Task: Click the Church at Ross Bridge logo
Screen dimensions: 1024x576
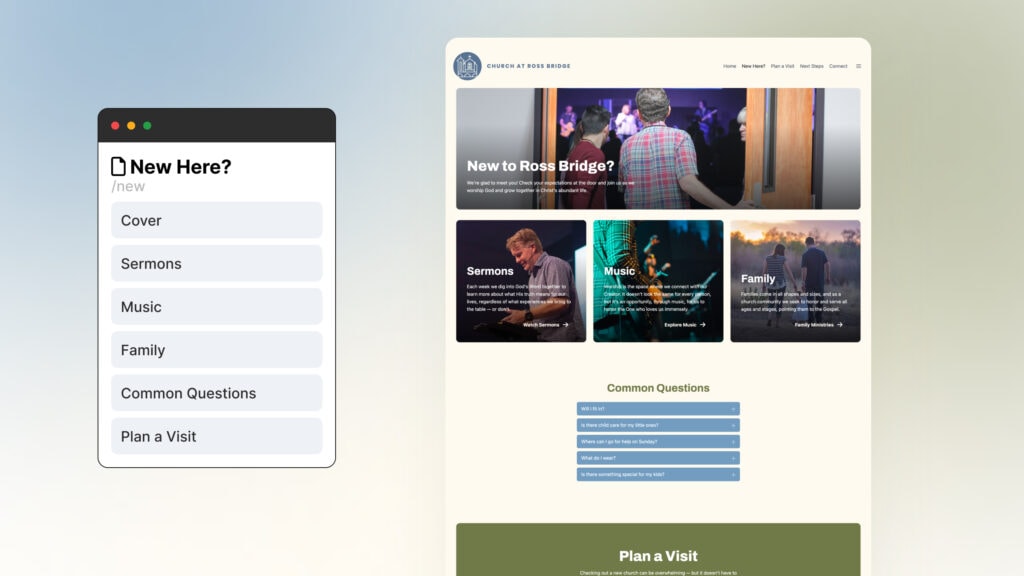Action: tap(467, 66)
